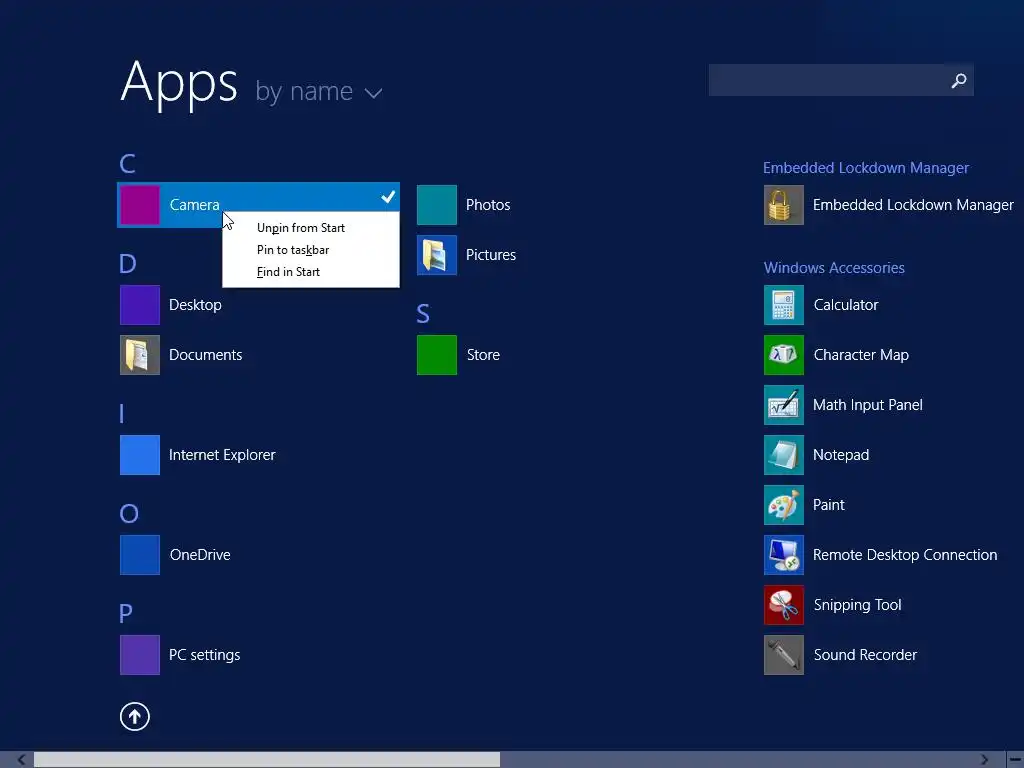Launch the Calculator icon
The image size is (1024, 768).
784,305
